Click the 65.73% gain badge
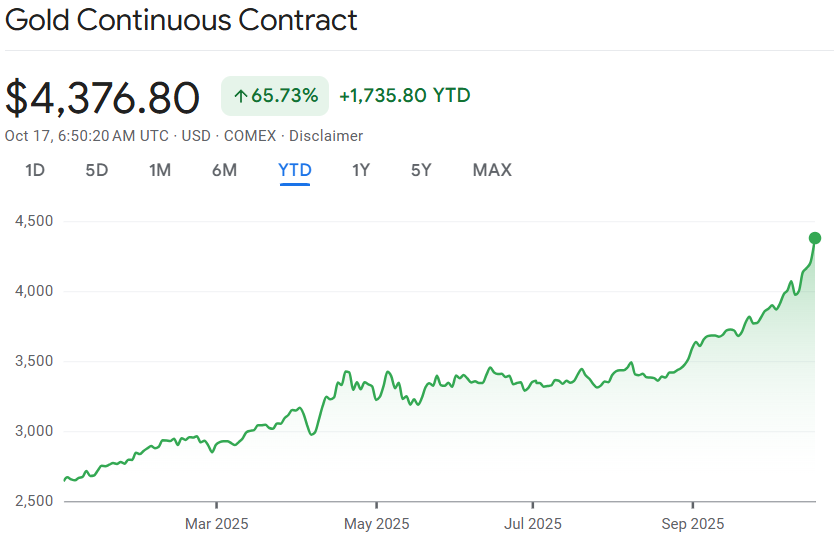834x546 pixels. [x=275, y=96]
